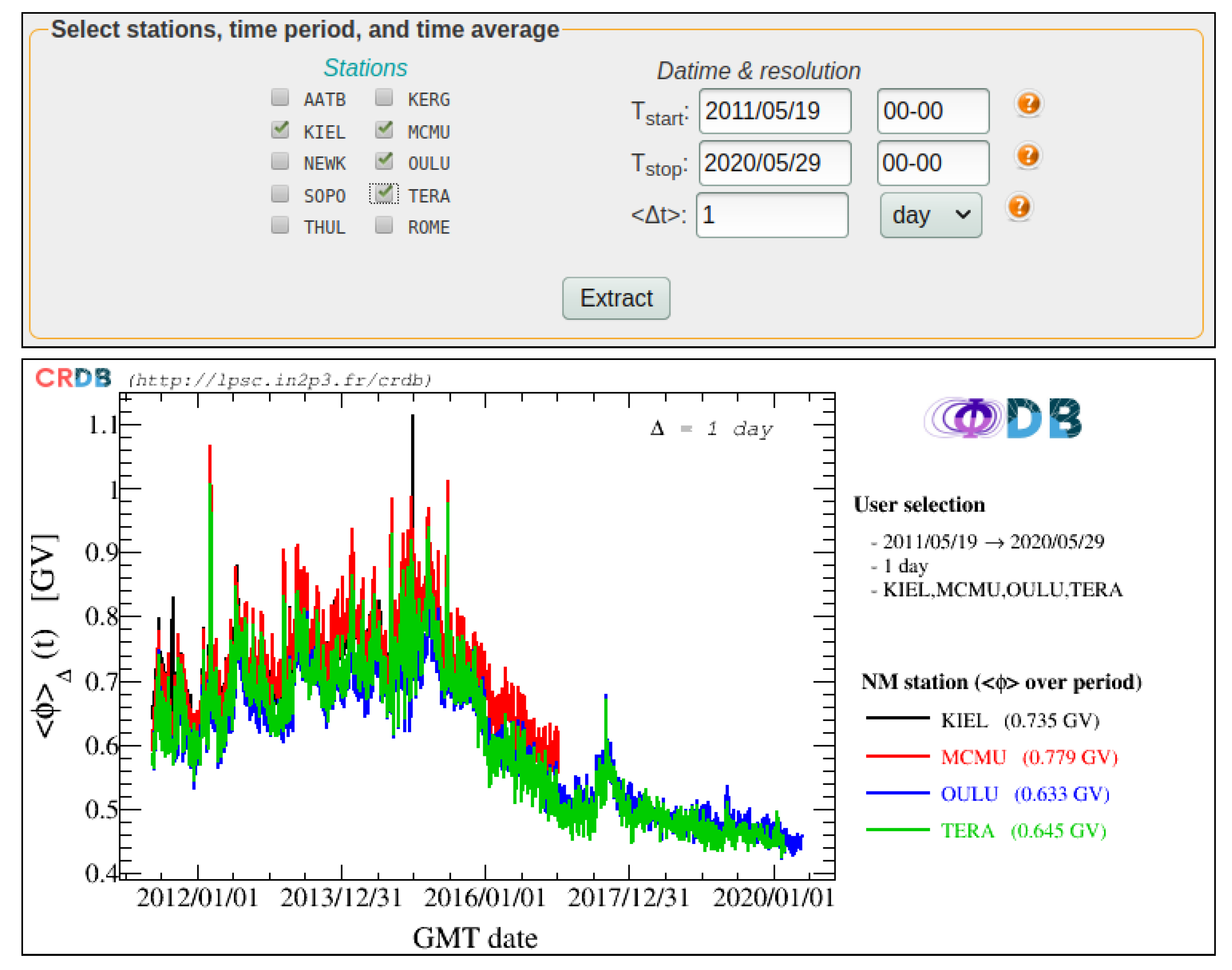The width and height of the screenshot is (1232, 970).
Task: Enable the AATB station checkbox
Action: coord(280,98)
